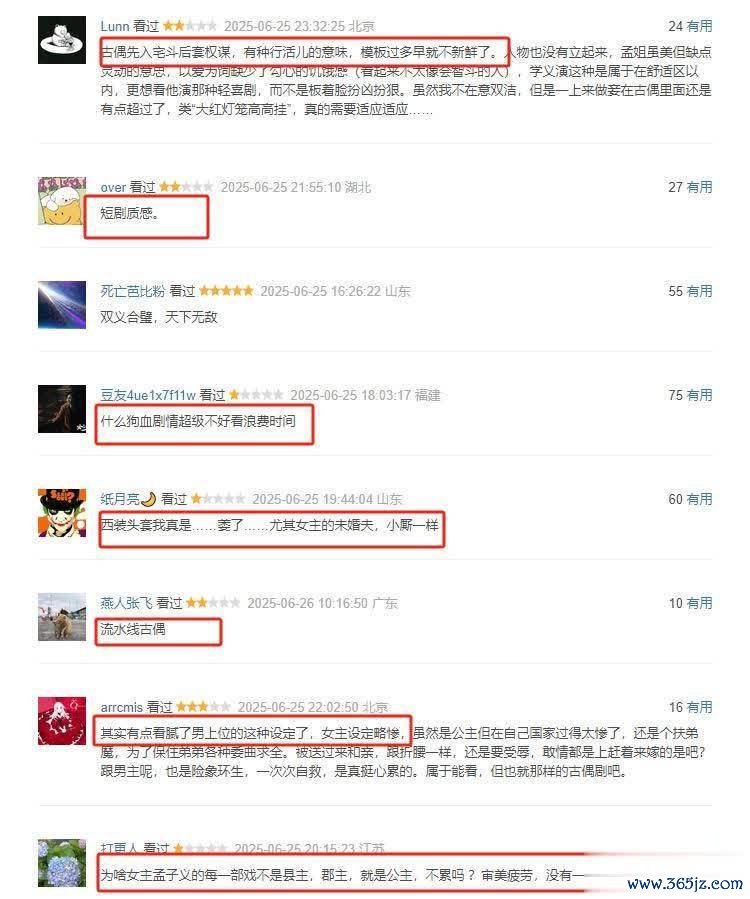Open 纸月亮's username link
750x899 pixels.
pyautogui.click(x=128, y=499)
